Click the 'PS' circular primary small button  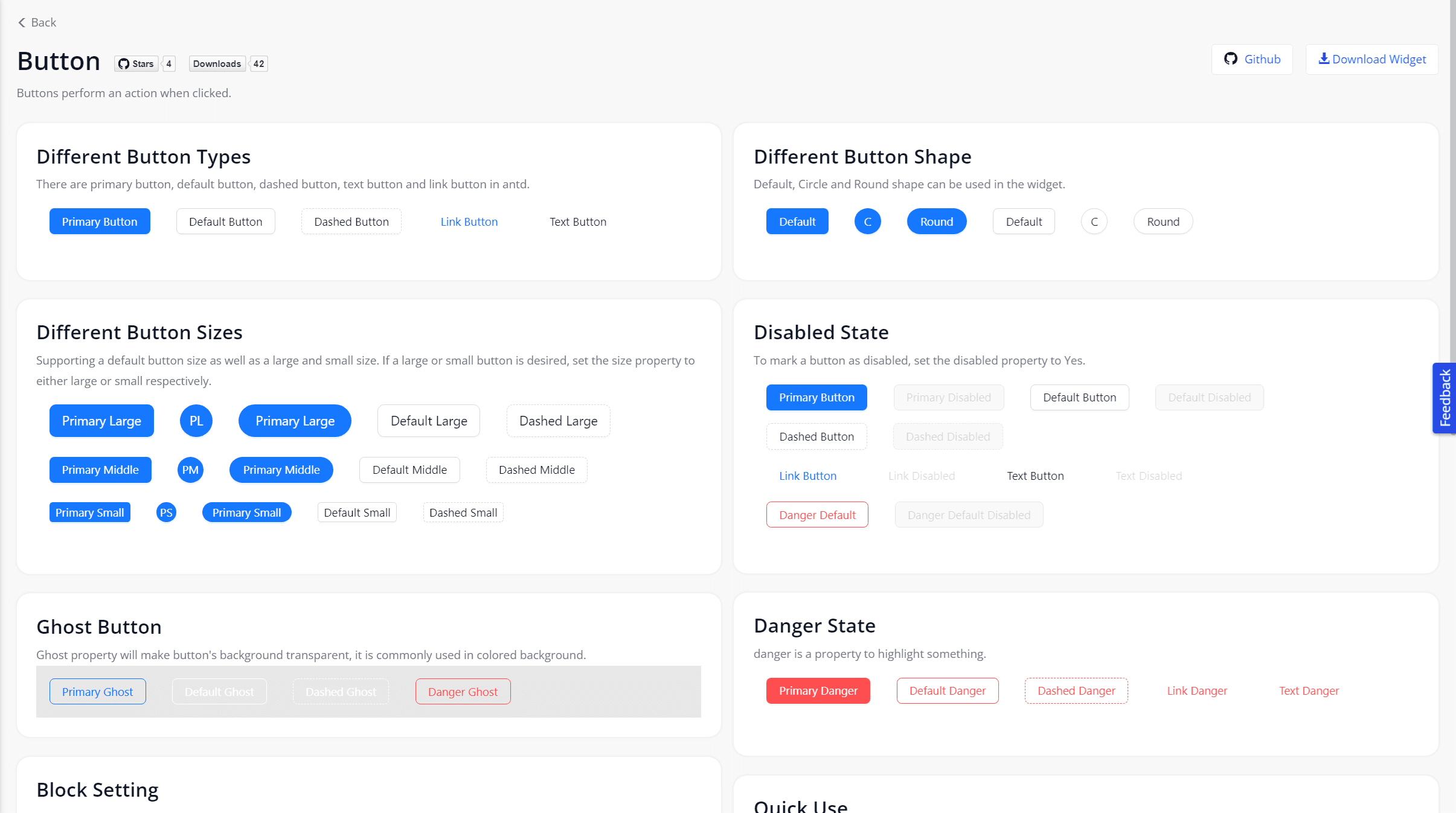pyautogui.click(x=166, y=512)
